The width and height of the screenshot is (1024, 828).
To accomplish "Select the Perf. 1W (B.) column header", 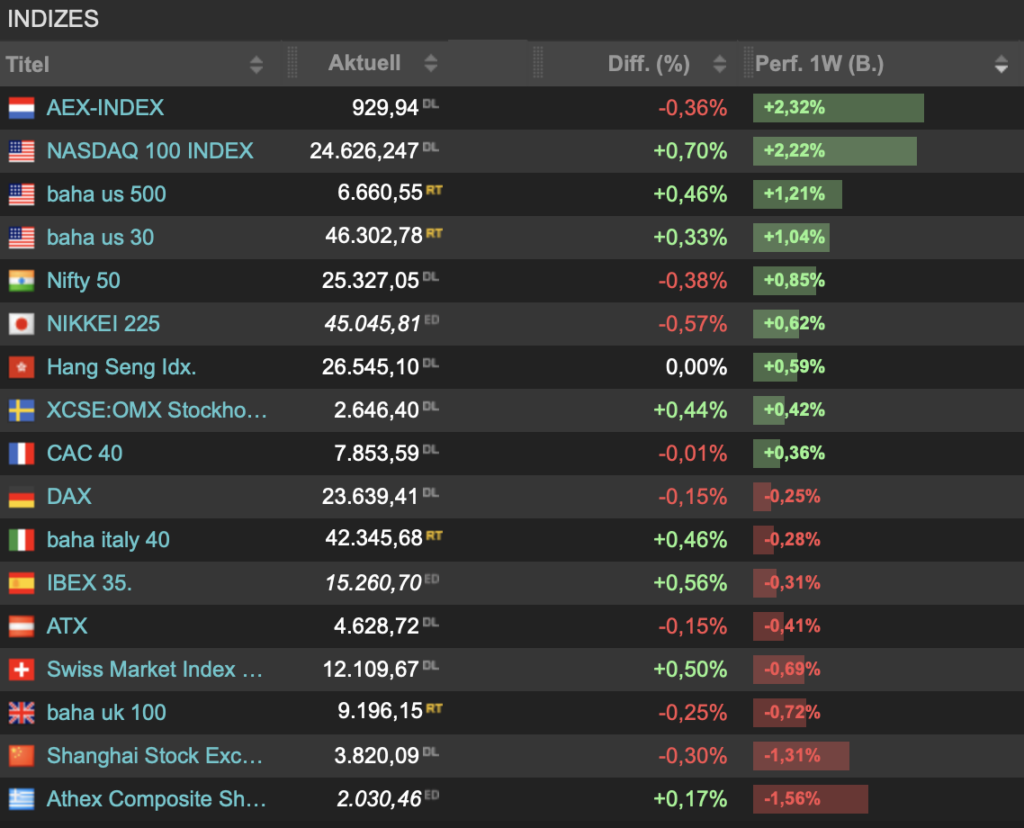I will [819, 65].
